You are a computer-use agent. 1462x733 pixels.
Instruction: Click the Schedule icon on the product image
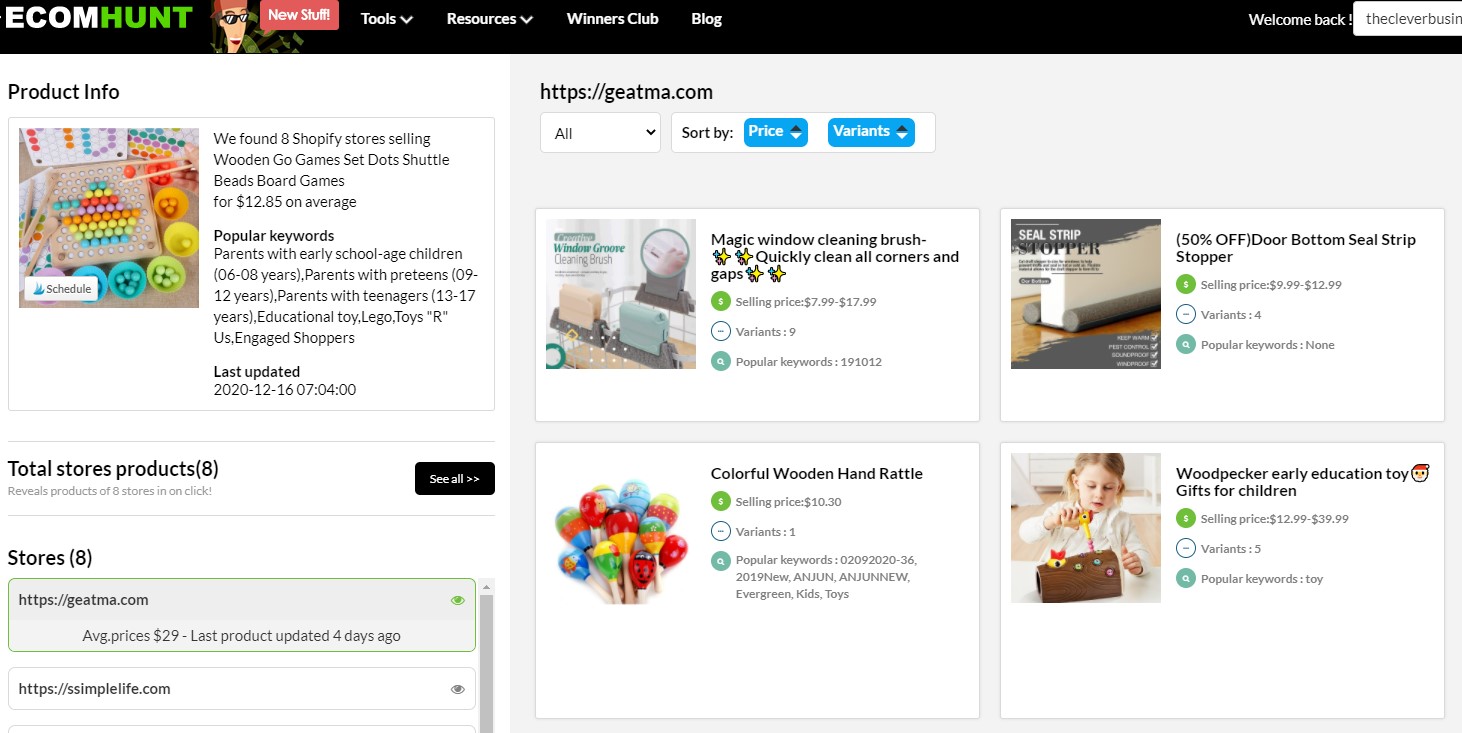(x=60, y=288)
